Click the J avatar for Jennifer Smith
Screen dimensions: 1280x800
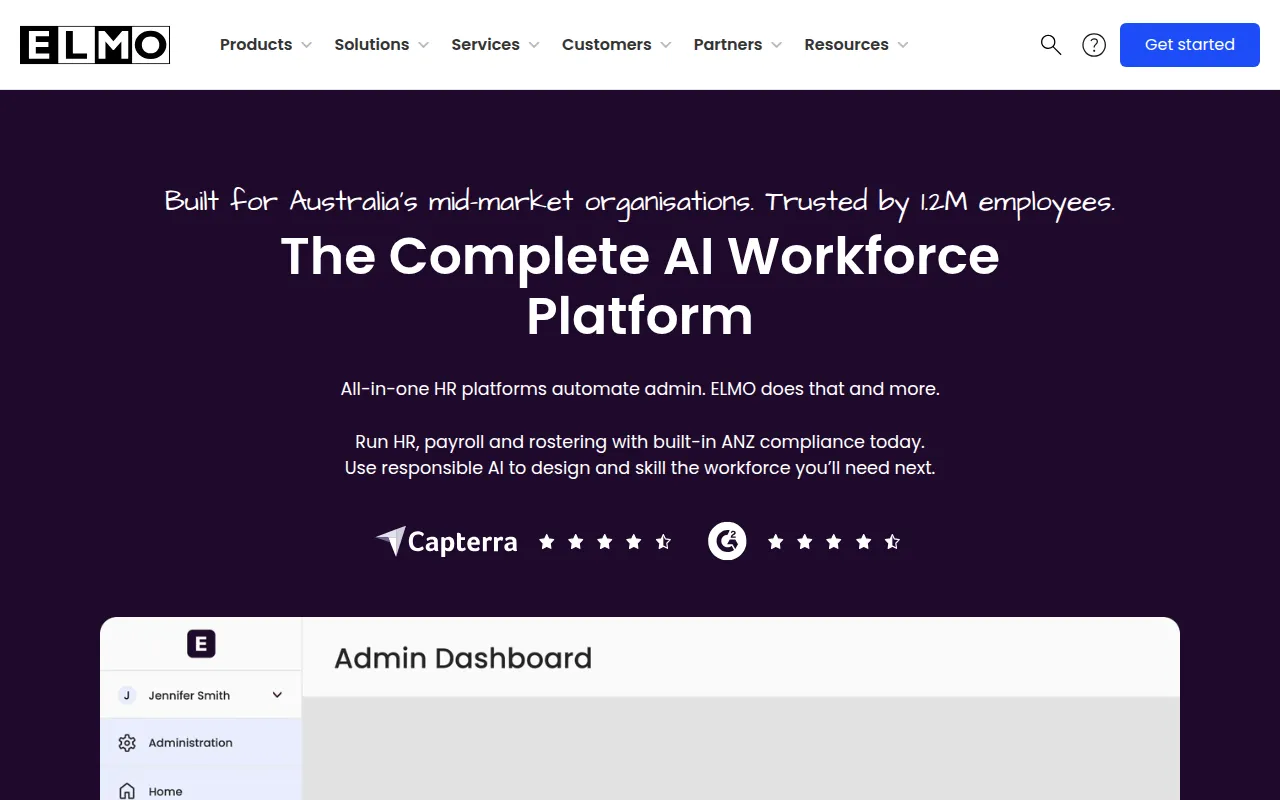pyautogui.click(x=127, y=695)
